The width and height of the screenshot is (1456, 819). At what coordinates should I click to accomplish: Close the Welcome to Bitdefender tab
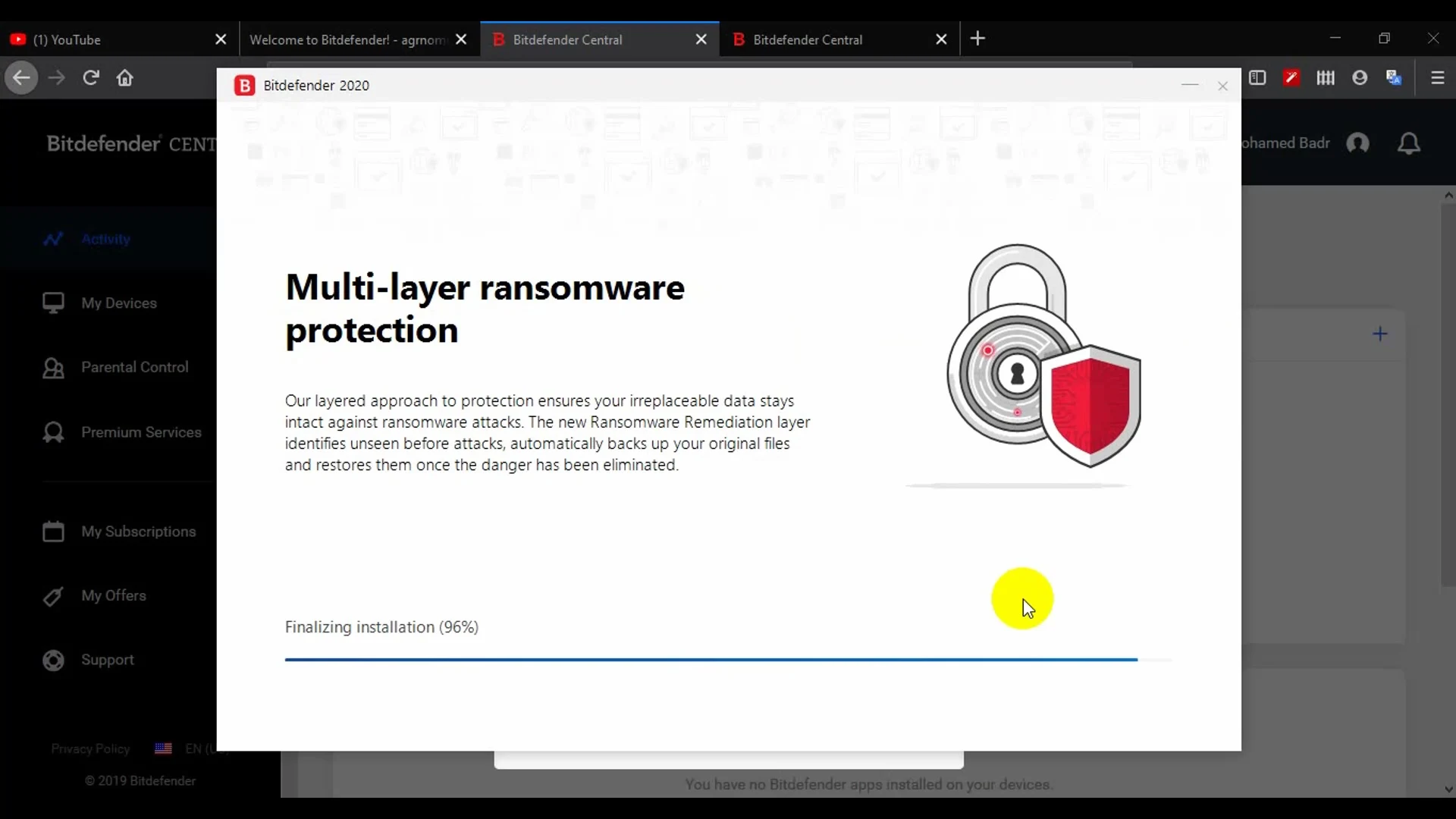(x=461, y=39)
